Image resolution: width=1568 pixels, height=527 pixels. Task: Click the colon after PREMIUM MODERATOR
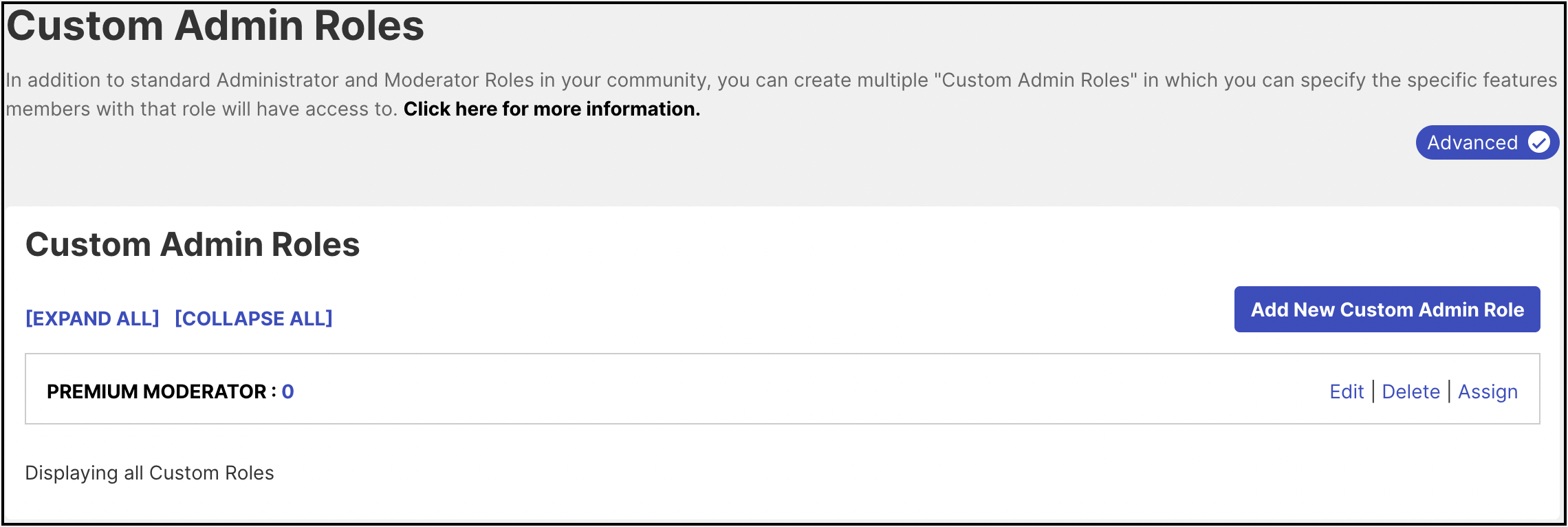[x=274, y=392]
